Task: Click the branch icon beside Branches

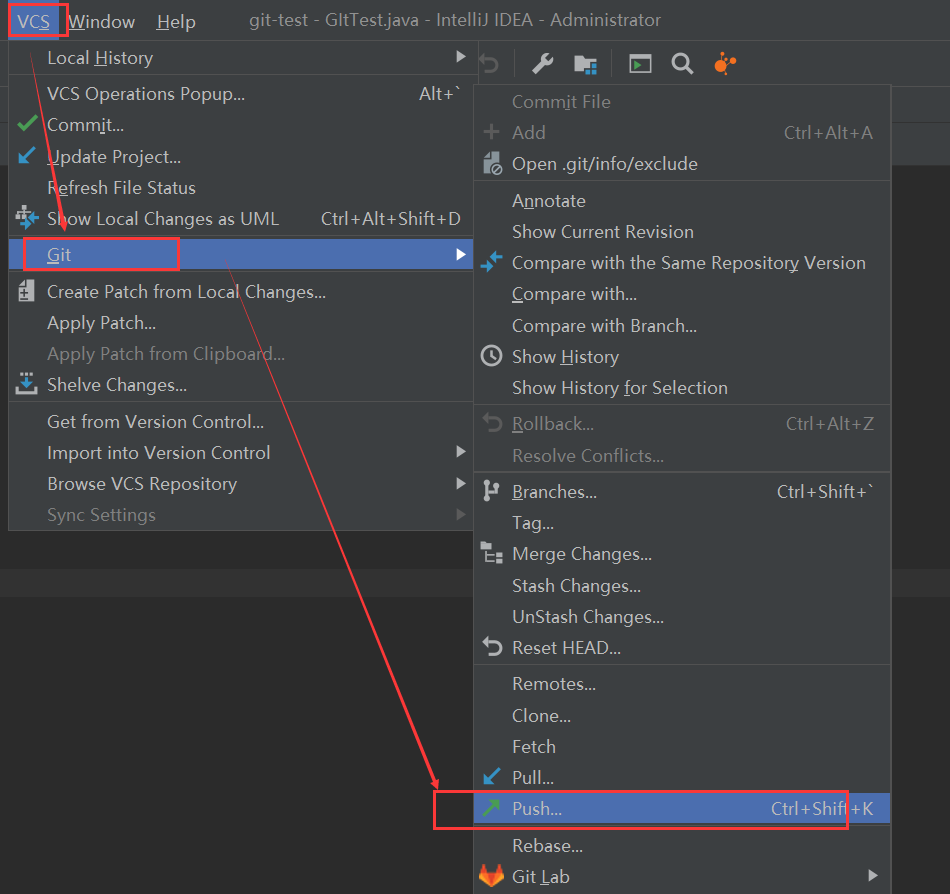Action: [491, 491]
